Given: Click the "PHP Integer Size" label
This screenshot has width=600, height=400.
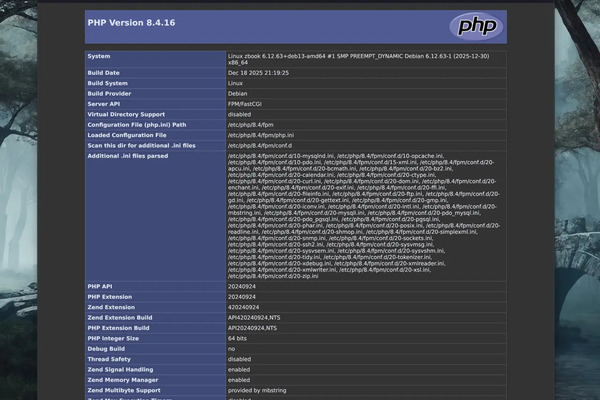Looking at the screenshot, I should coord(113,338).
